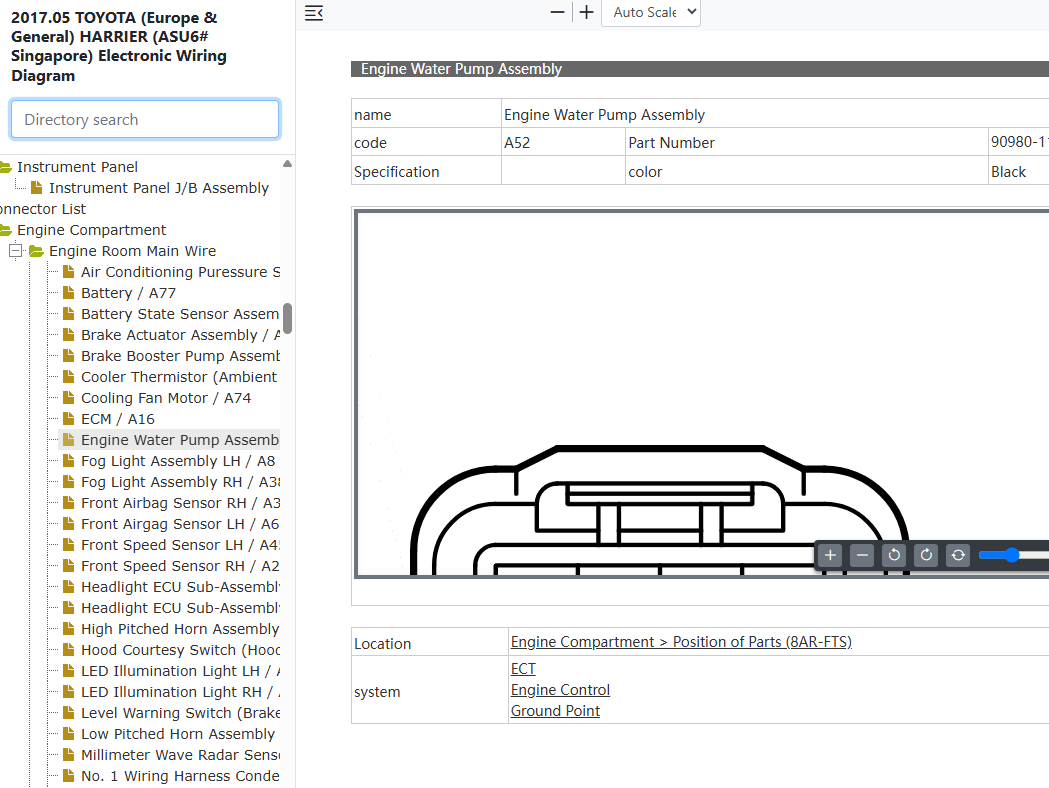The width and height of the screenshot is (1049, 788).
Task: Click file icon beside Battery / A77
Action: (68, 292)
